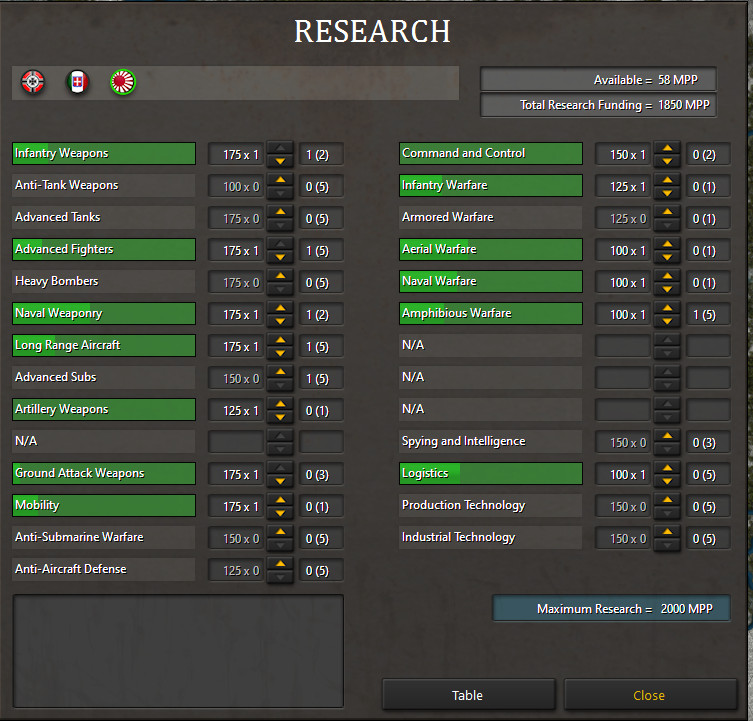Select the Logistics research category
The height and width of the screenshot is (721, 753).
tap(491, 473)
